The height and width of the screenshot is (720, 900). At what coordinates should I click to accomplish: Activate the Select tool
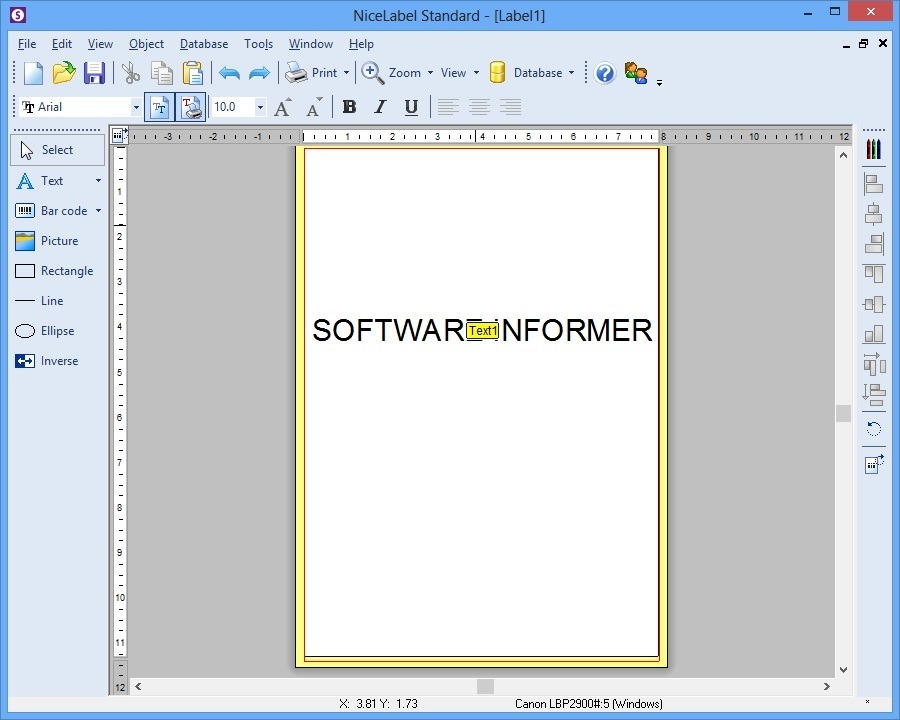coord(57,150)
